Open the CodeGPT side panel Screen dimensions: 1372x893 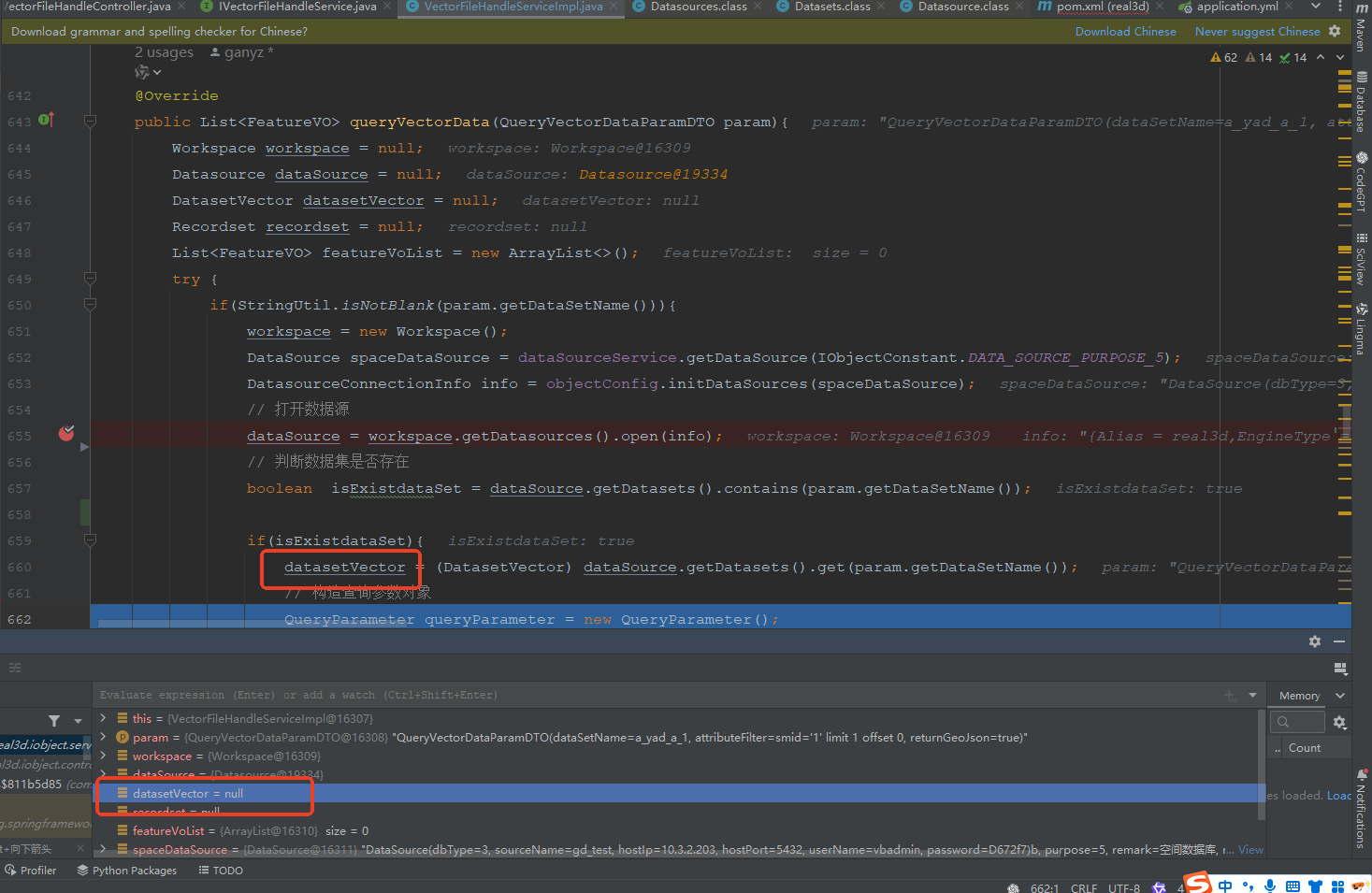click(1362, 182)
